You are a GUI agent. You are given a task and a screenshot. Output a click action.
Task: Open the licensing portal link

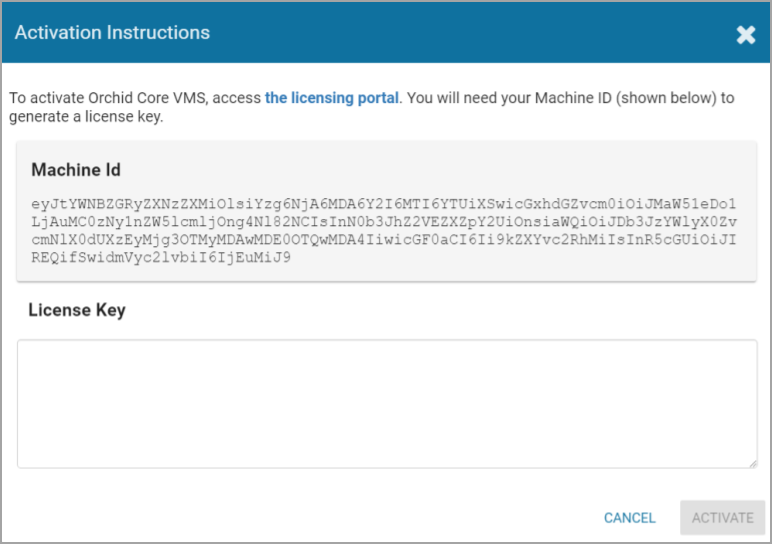pyautogui.click(x=332, y=98)
